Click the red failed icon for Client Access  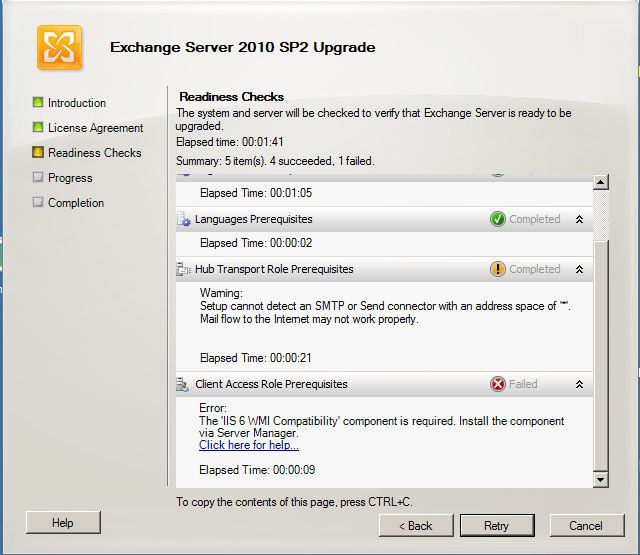(x=498, y=384)
